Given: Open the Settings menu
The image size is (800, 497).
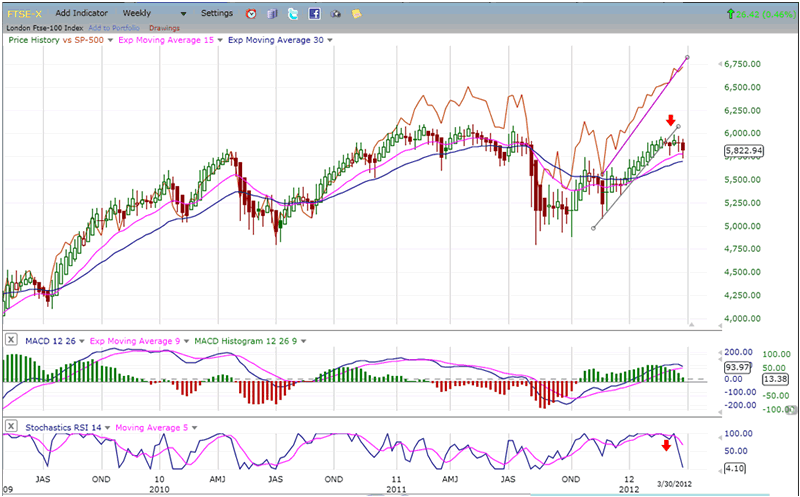Looking at the screenshot, I should pos(216,14).
